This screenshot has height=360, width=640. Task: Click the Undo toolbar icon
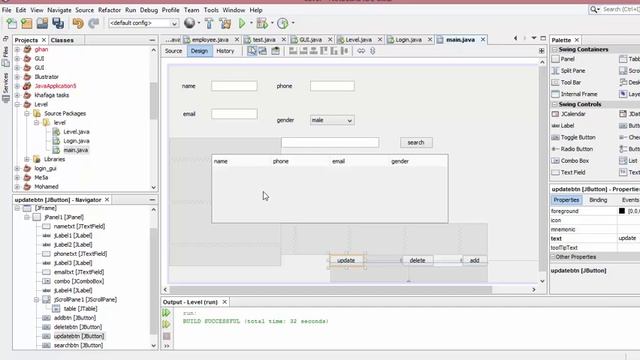[x=78, y=23]
